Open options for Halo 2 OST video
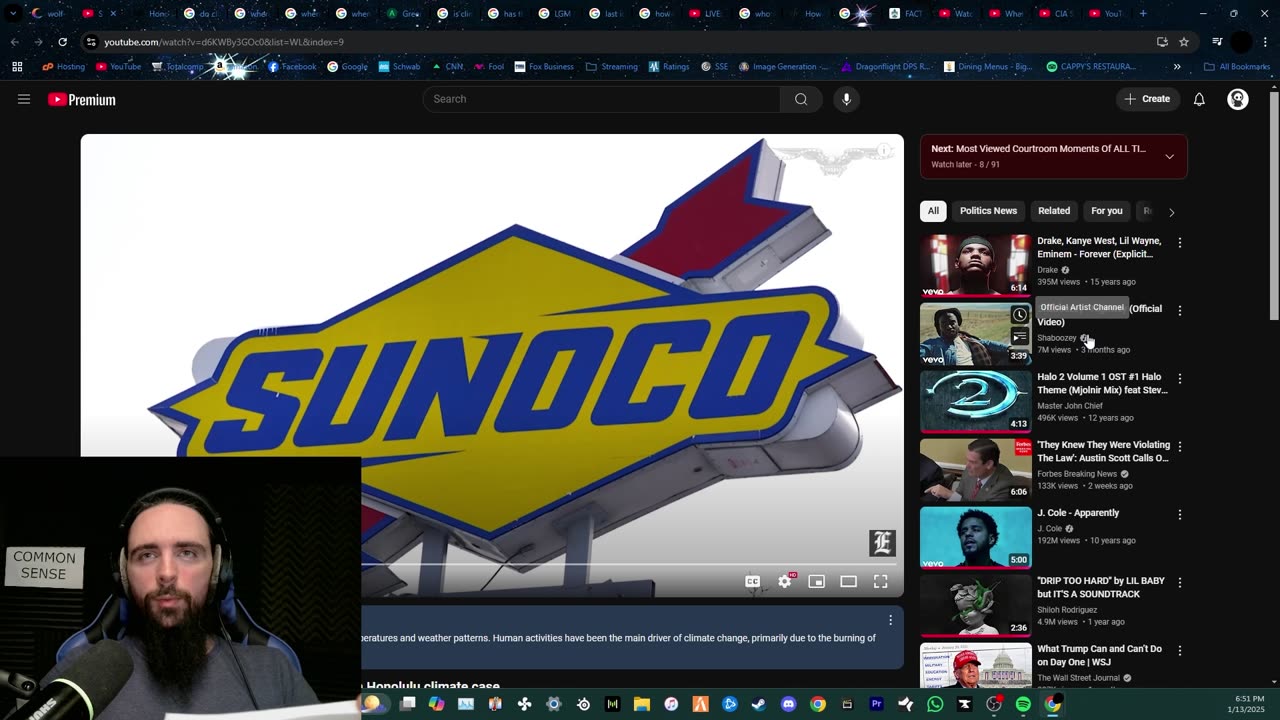1280x720 pixels. [1180, 379]
